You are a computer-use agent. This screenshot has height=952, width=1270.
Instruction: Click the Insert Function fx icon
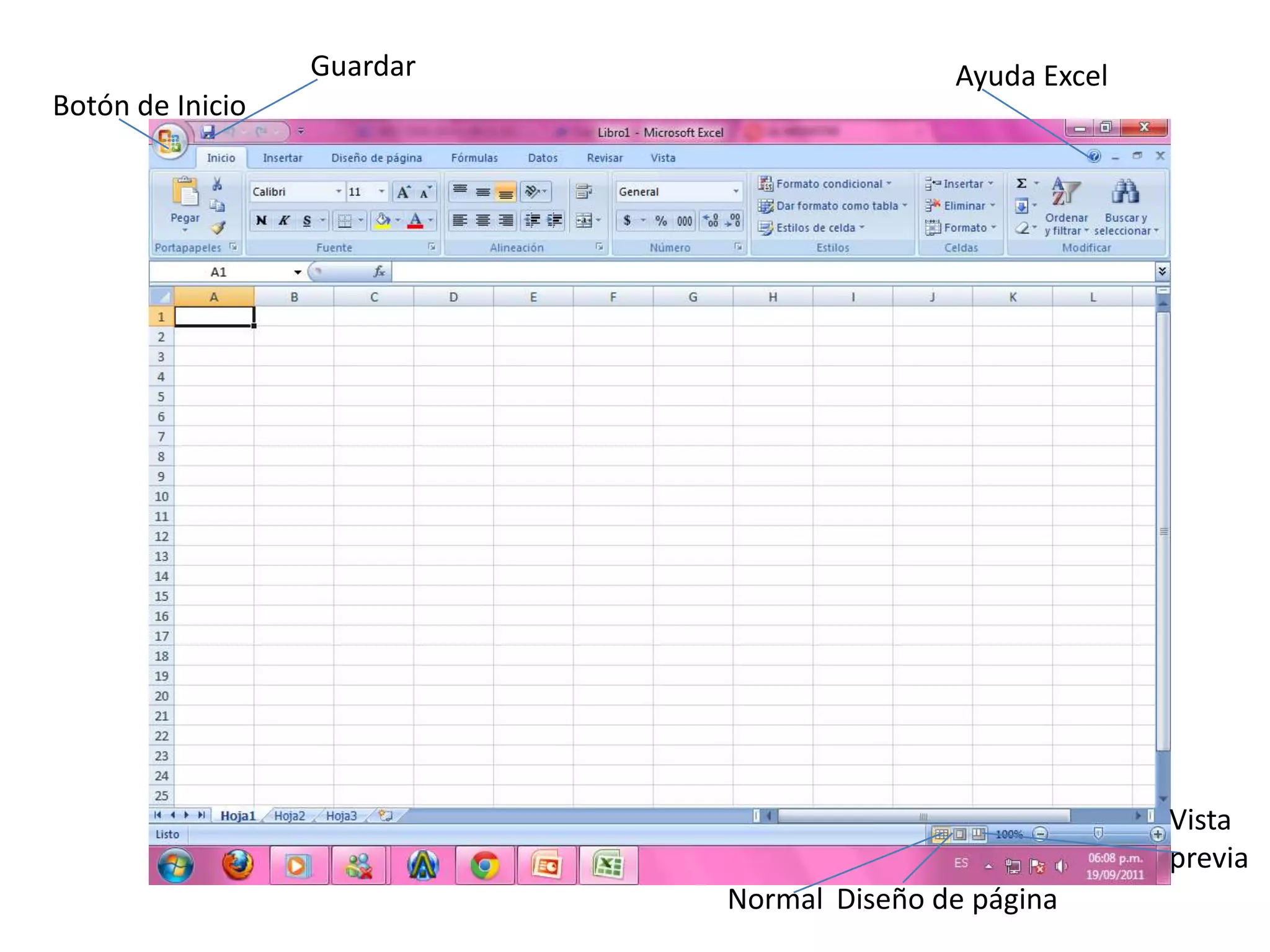[379, 271]
